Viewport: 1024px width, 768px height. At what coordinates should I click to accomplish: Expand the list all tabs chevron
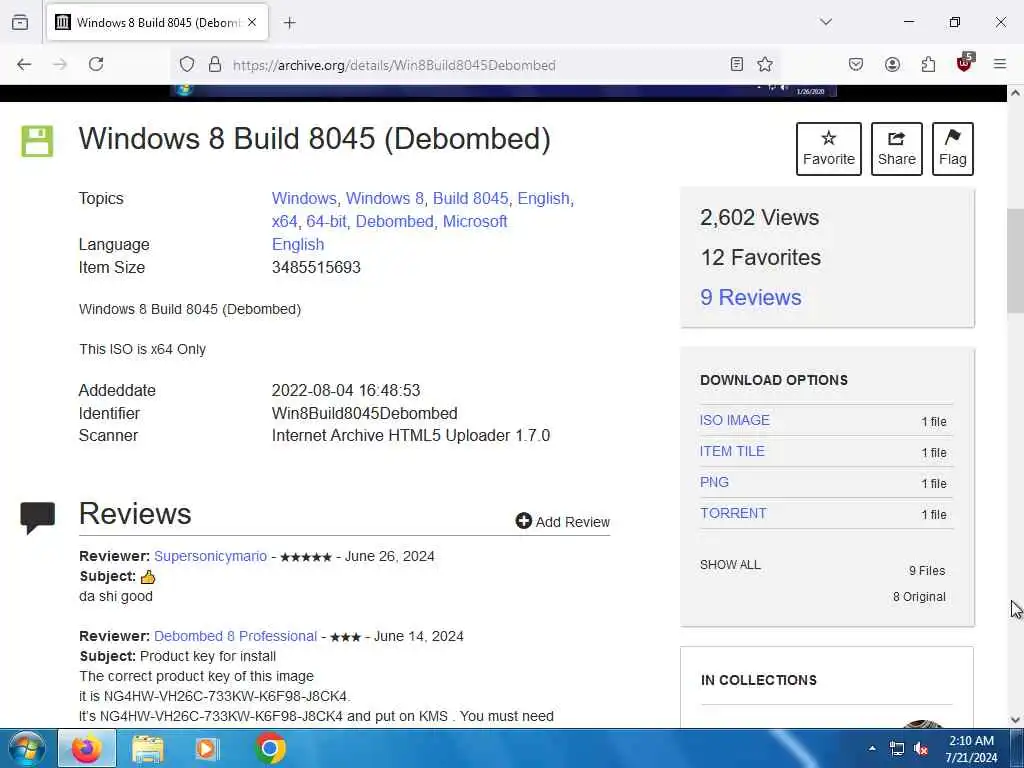click(x=826, y=22)
